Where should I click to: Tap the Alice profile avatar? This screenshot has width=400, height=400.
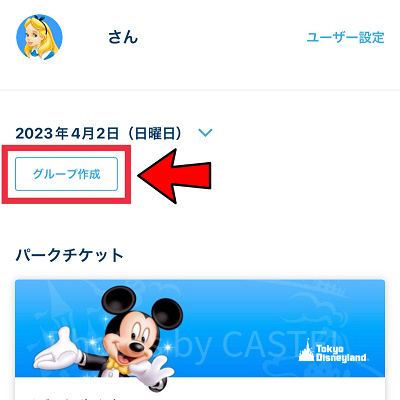39,37
